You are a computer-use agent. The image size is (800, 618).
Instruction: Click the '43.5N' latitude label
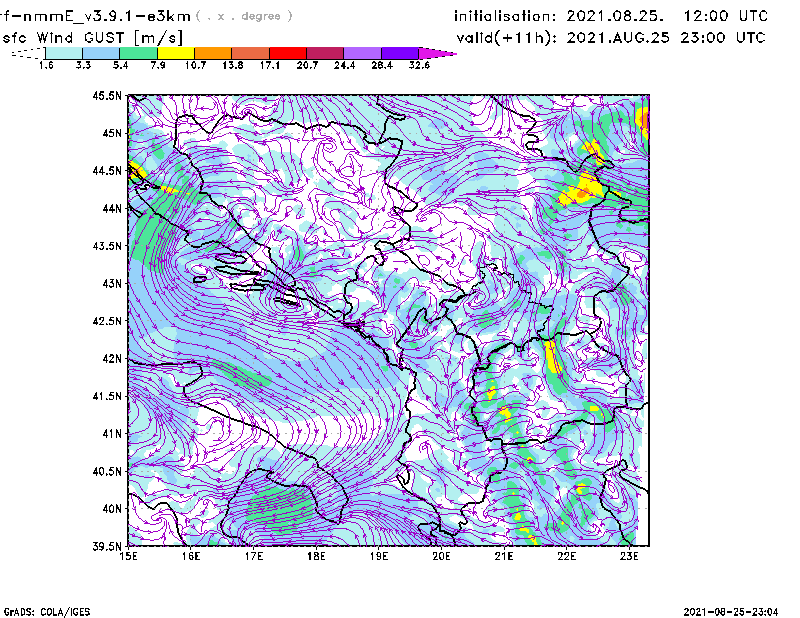[107, 246]
